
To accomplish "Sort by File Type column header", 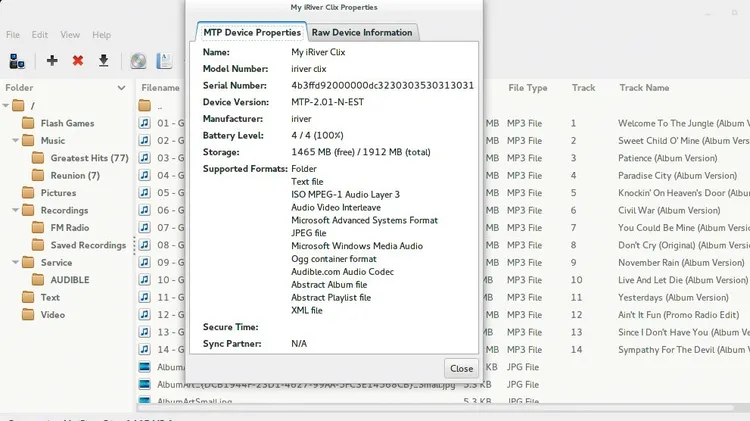I will click(x=528, y=88).
